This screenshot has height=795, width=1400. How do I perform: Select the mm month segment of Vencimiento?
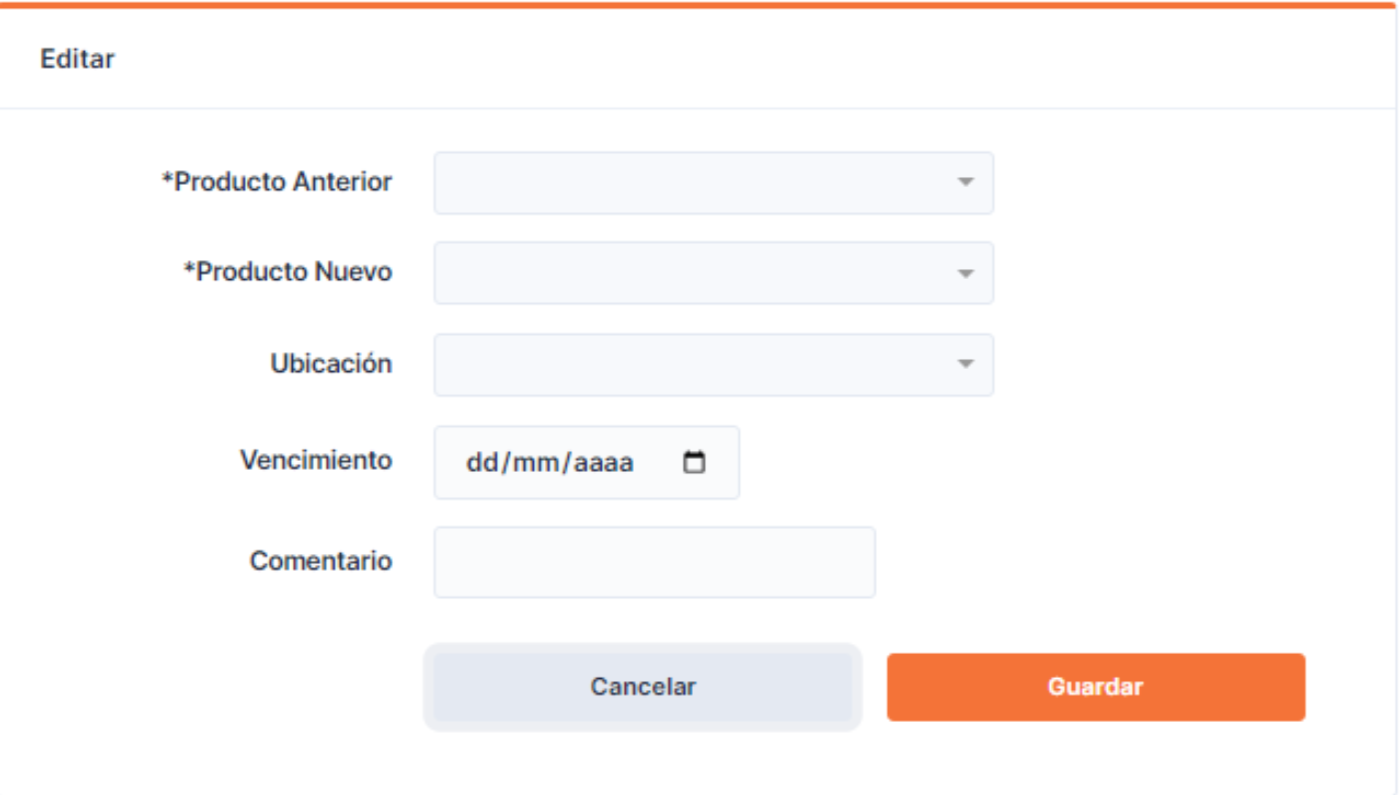click(536, 463)
